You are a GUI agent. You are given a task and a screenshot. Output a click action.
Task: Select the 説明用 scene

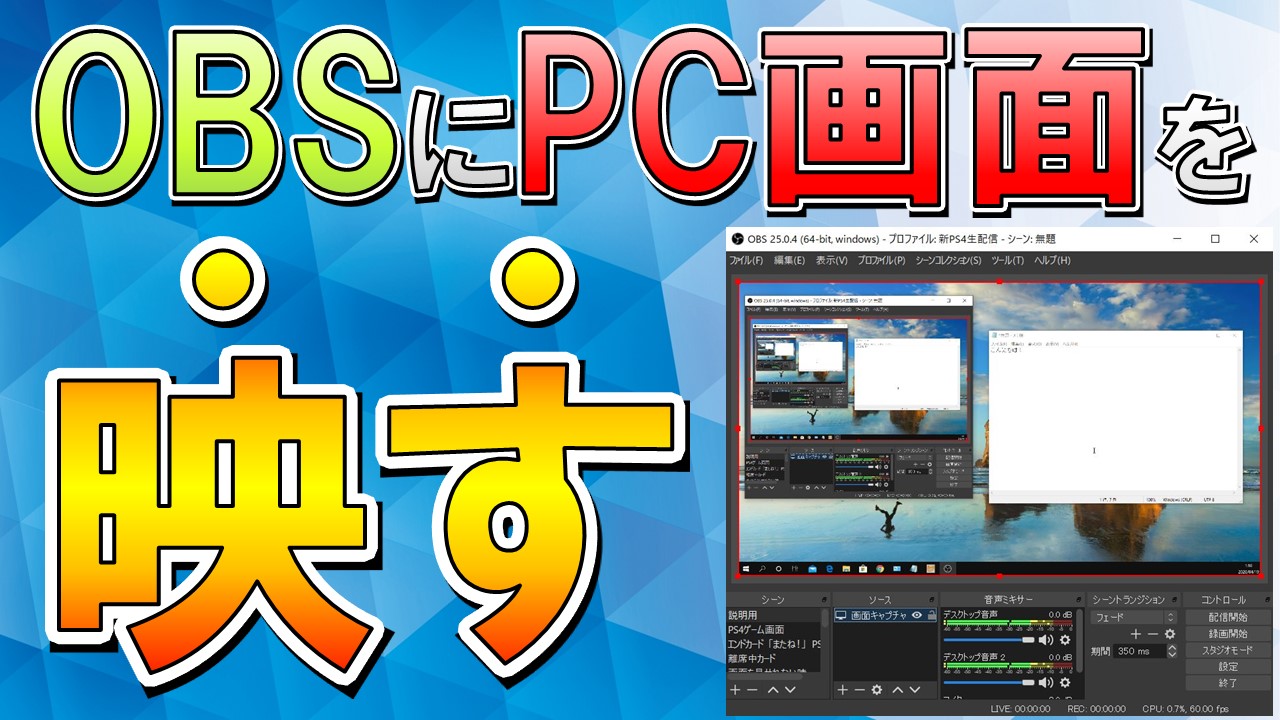[x=774, y=616]
